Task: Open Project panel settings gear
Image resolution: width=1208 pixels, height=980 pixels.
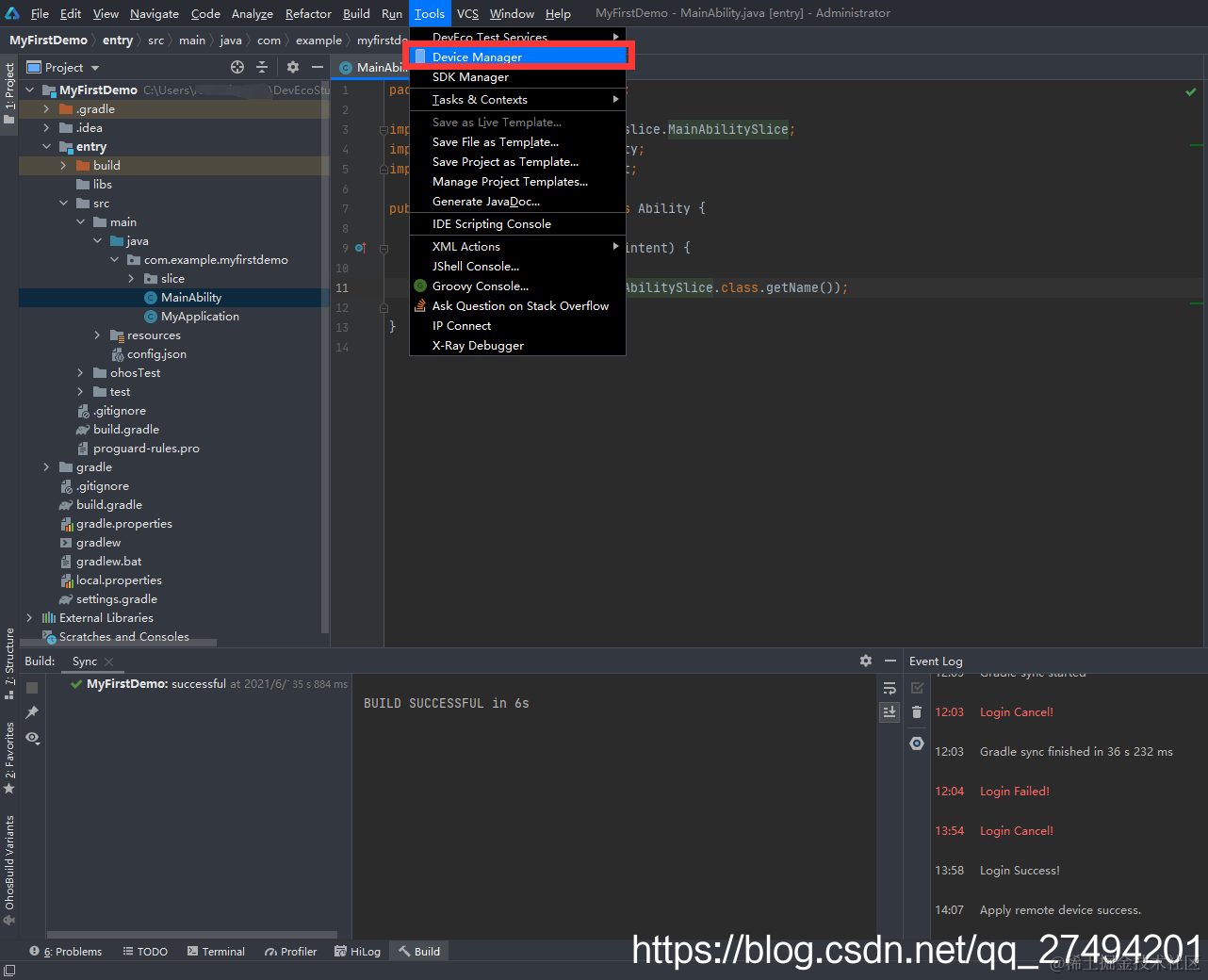Action: [x=293, y=67]
